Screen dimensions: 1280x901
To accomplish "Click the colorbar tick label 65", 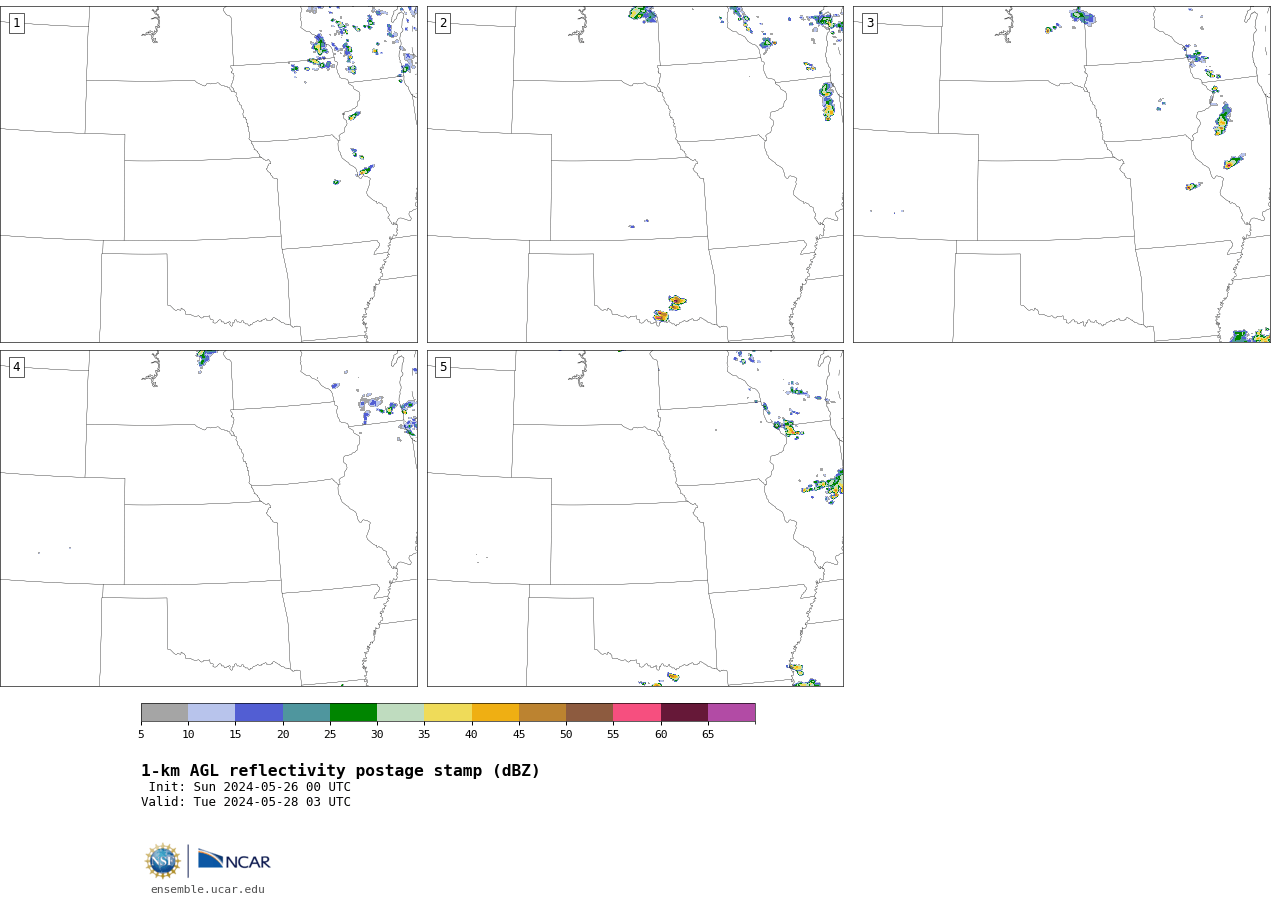I will coord(708,735).
